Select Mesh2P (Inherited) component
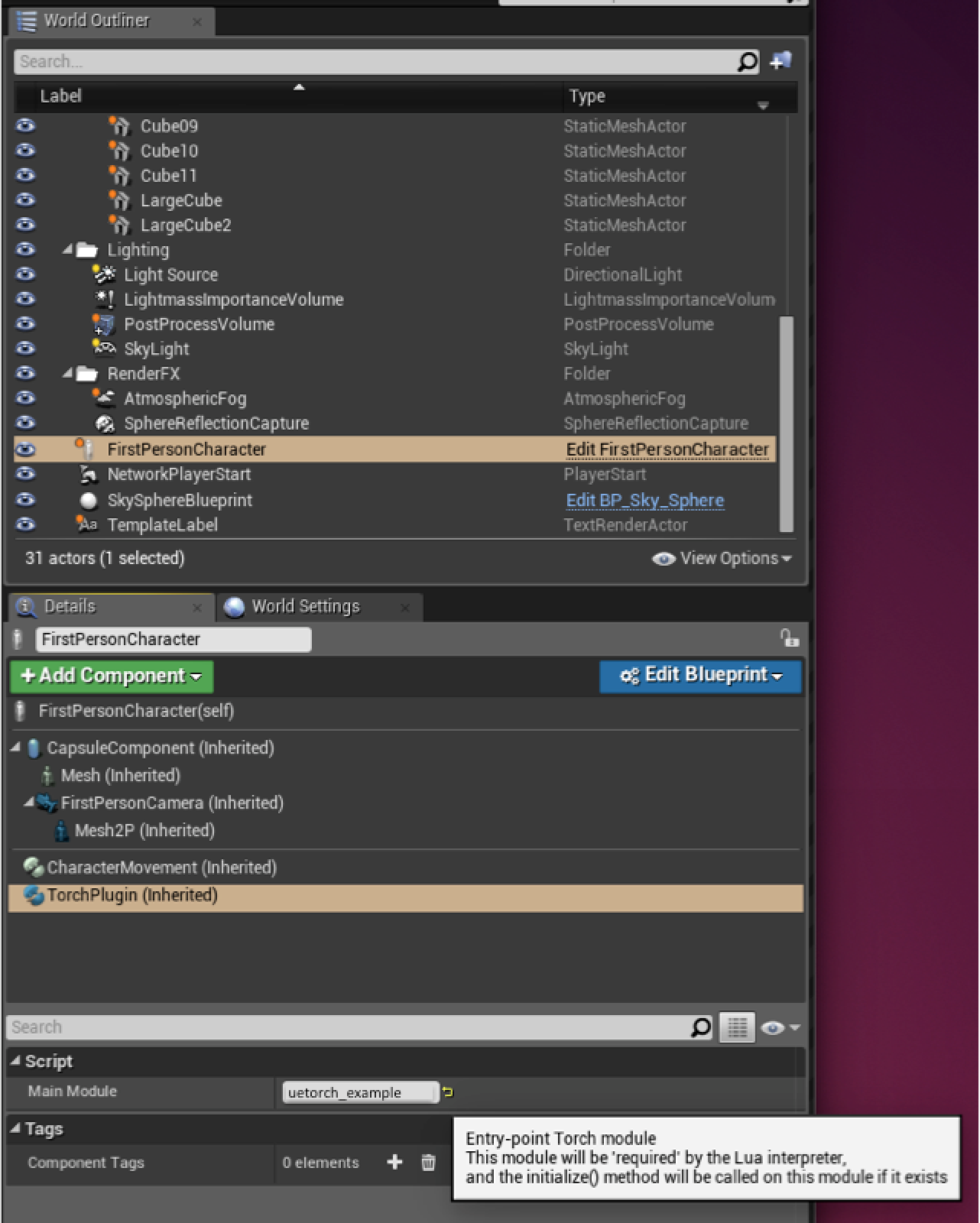The height and width of the screenshot is (1223, 980). pos(144,831)
